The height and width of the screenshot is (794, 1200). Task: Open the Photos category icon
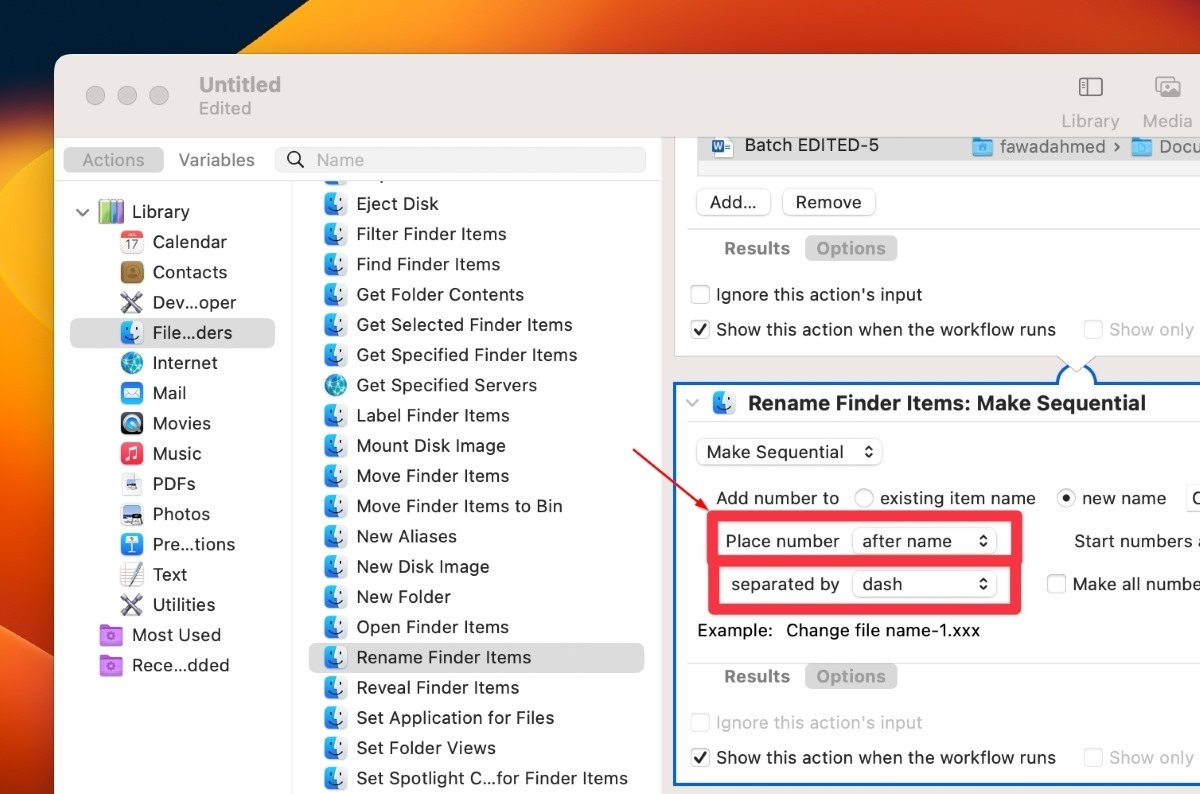(132, 514)
